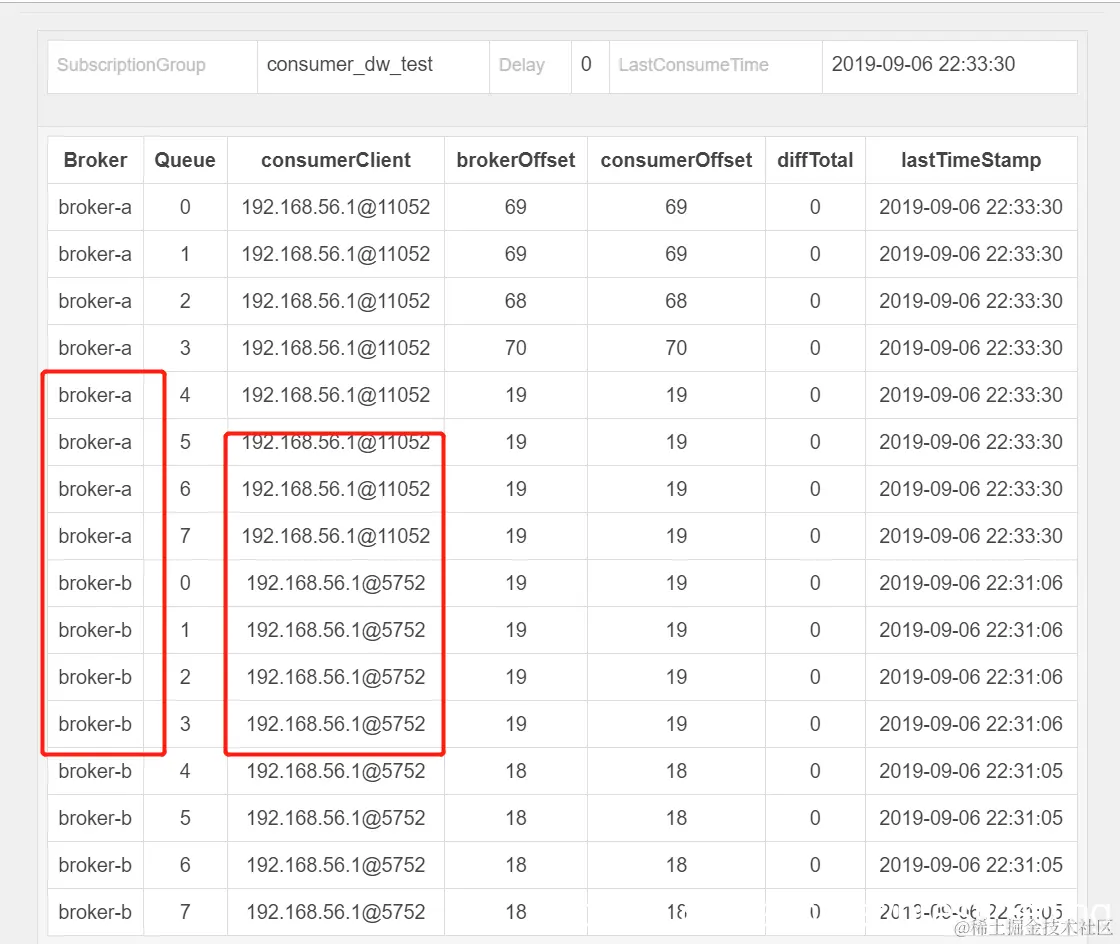Select consumerClient cell for broker-a queue 1

tap(336, 254)
